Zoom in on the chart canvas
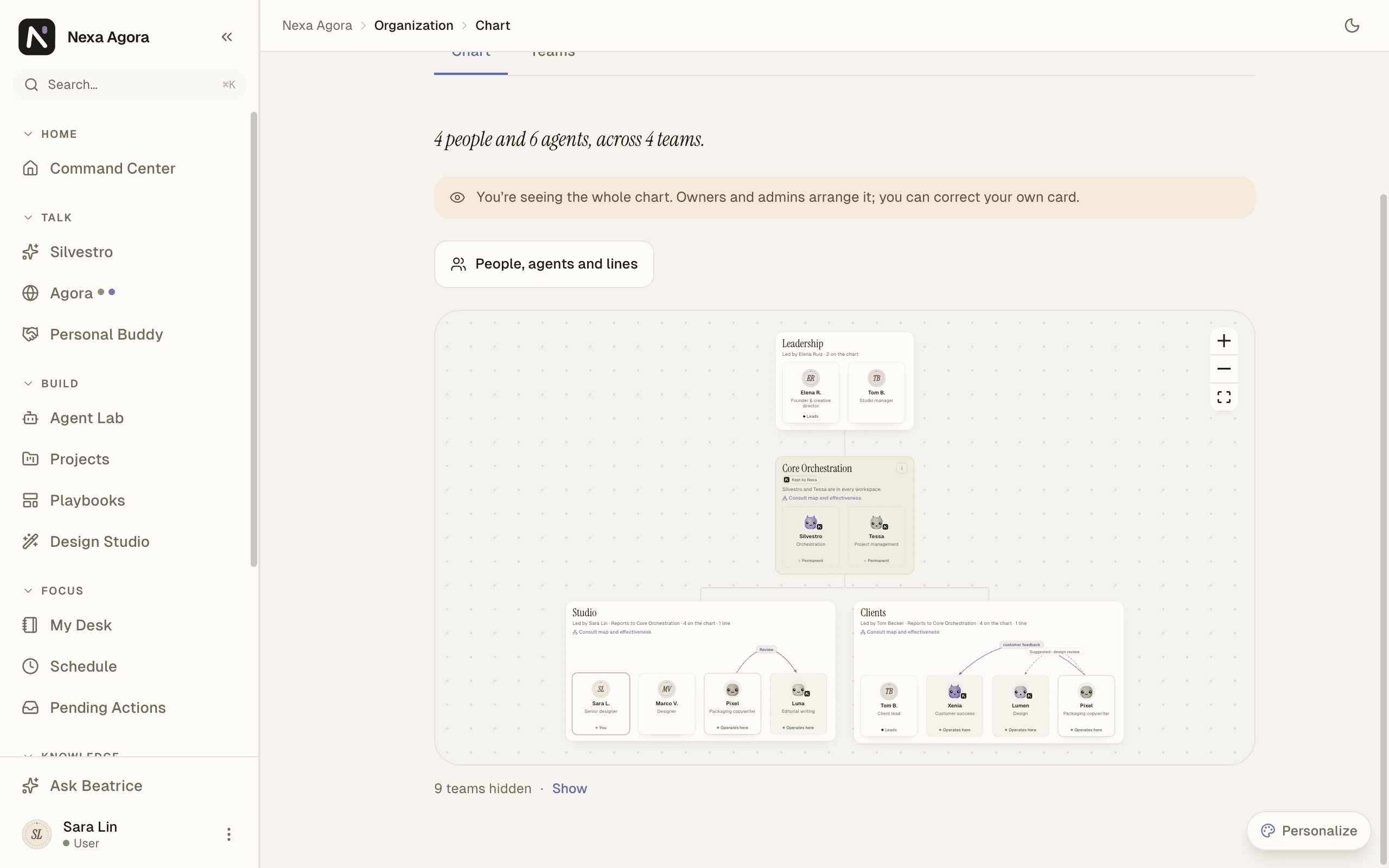The width and height of the screenshot is (1389, 868). click(1224, 341)
